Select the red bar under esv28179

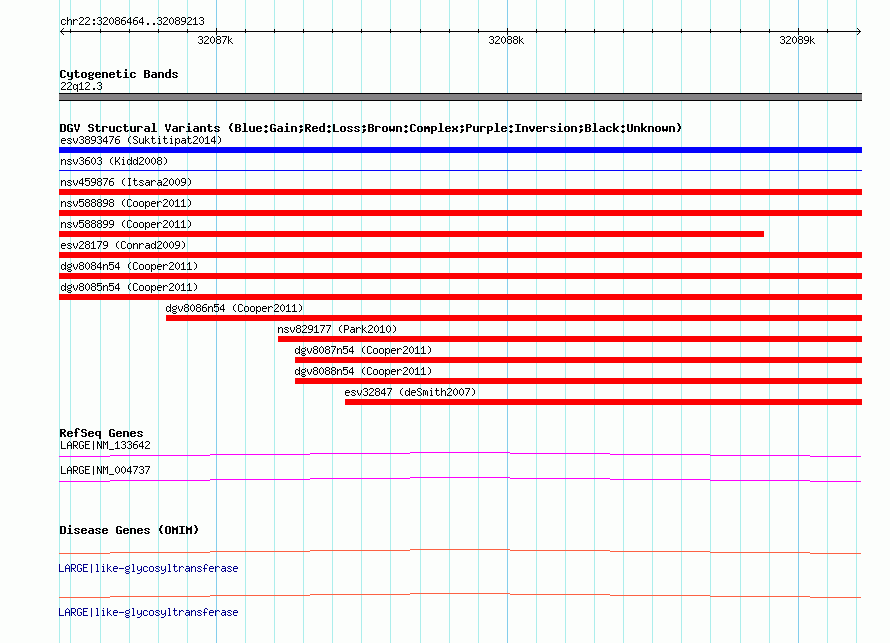[x=460, y=255]
